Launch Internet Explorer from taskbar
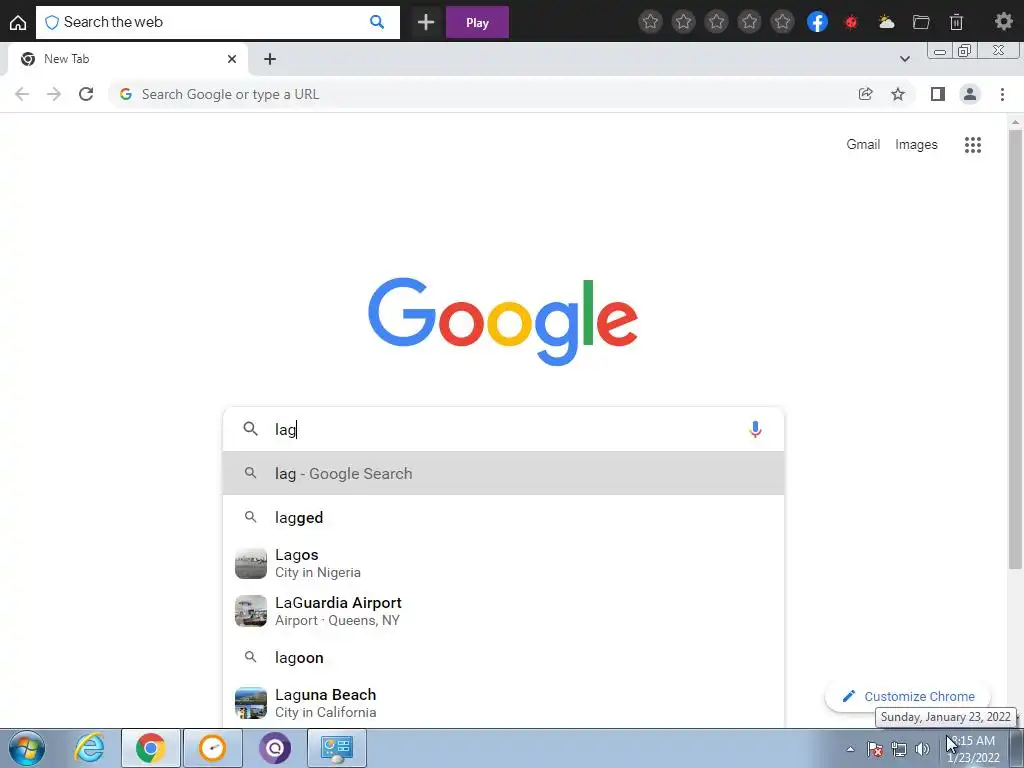Viewport: 1024px width, 768px height. point(89,748)
